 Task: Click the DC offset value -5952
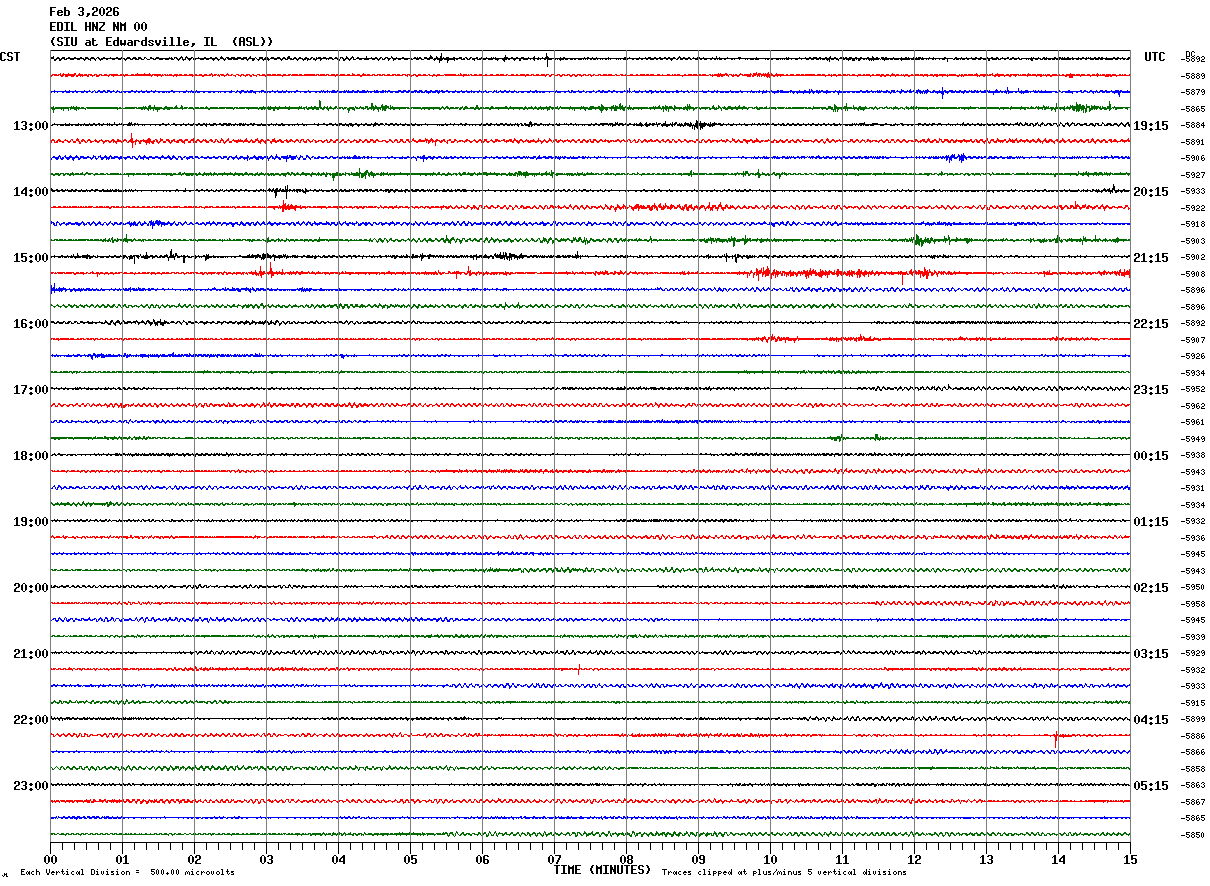(1193, 389)
